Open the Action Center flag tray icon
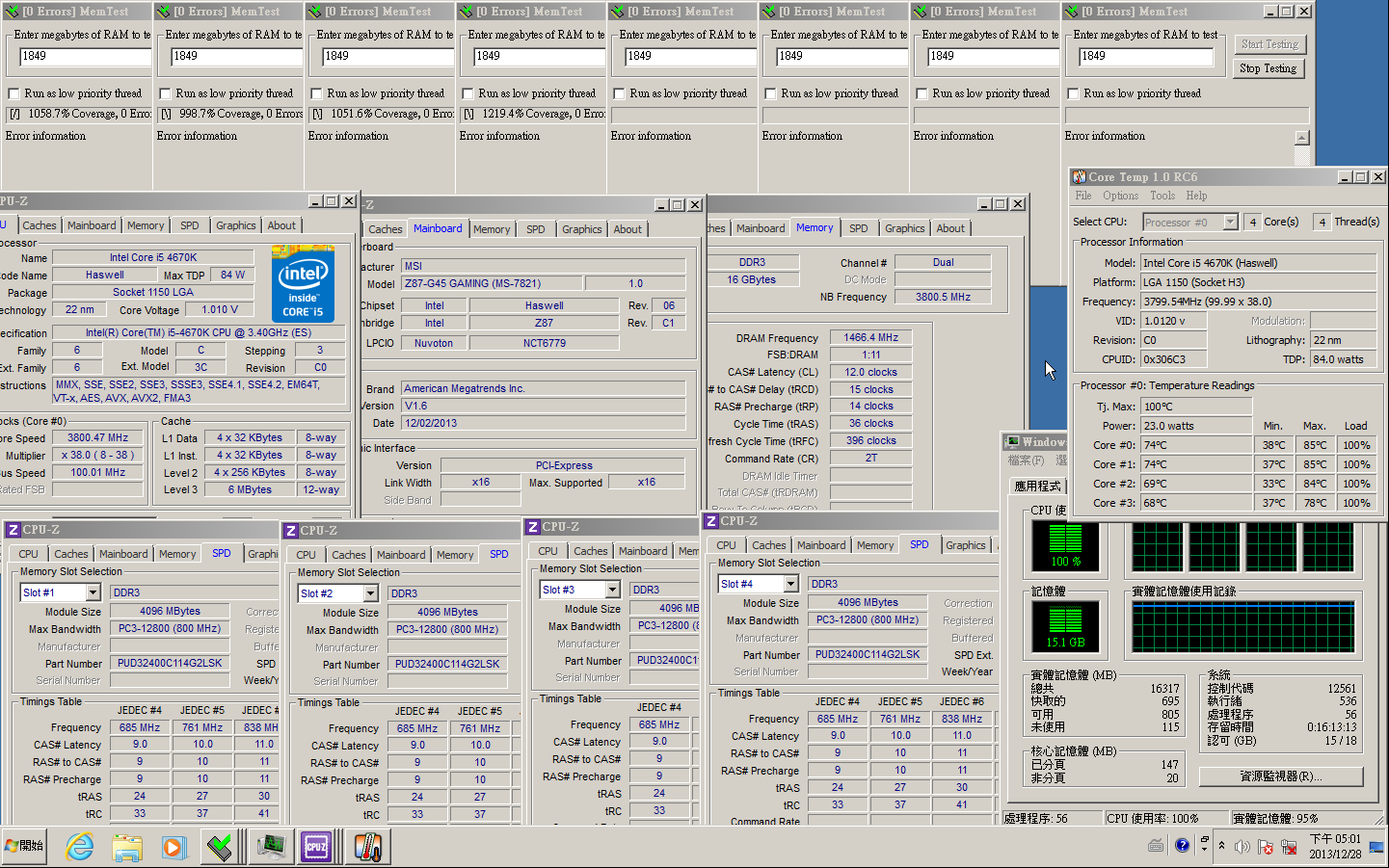 (x=1265, y=847)
